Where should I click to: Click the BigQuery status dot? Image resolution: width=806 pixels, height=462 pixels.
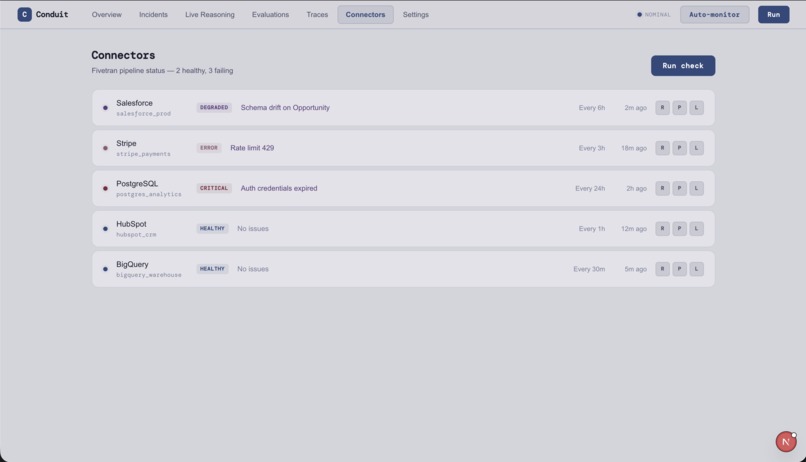[105, 269]
